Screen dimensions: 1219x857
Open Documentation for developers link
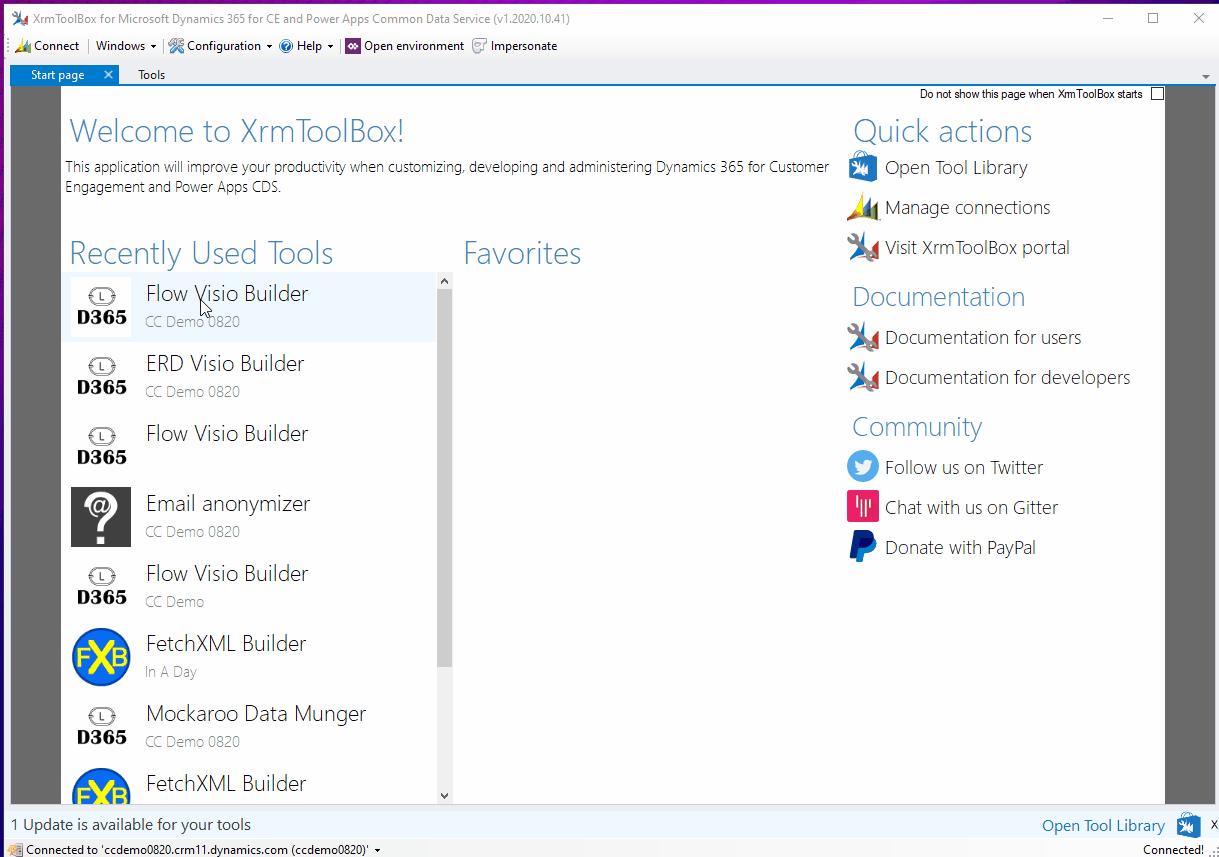pyautogui.click(x=1007, y=378)
